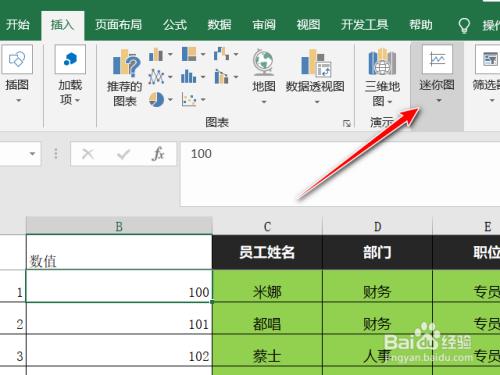Open the 页面布局 tab
Viewport: 500px width, 375px height.
click(x=118, y=25)
